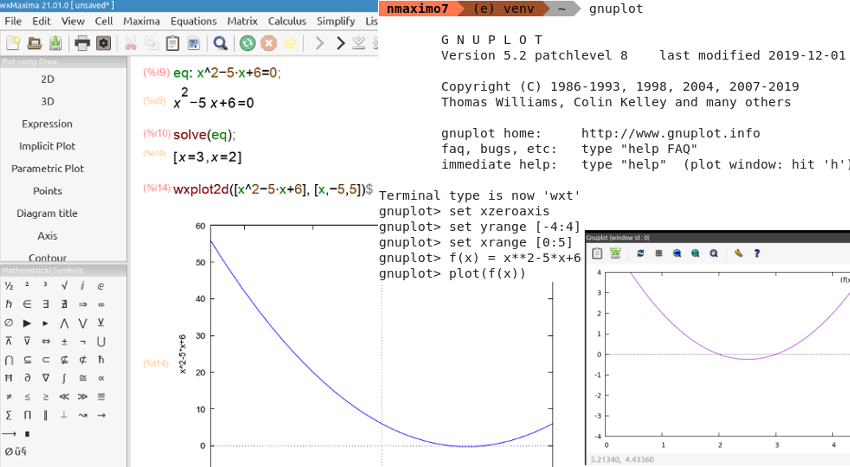The image size is (850, 467).
Task: Insert the union symbol
Action: click(x=101, y=341)
